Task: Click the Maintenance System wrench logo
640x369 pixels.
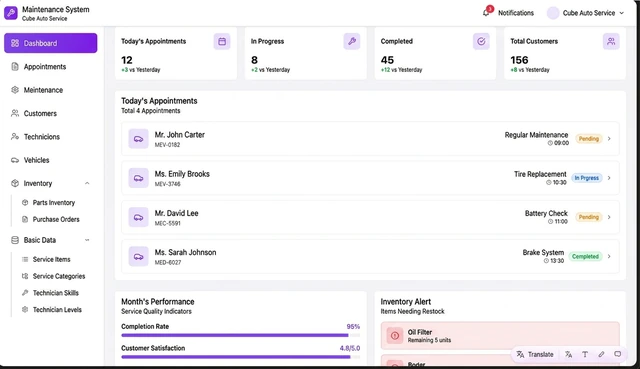Action: pos(11,13)
